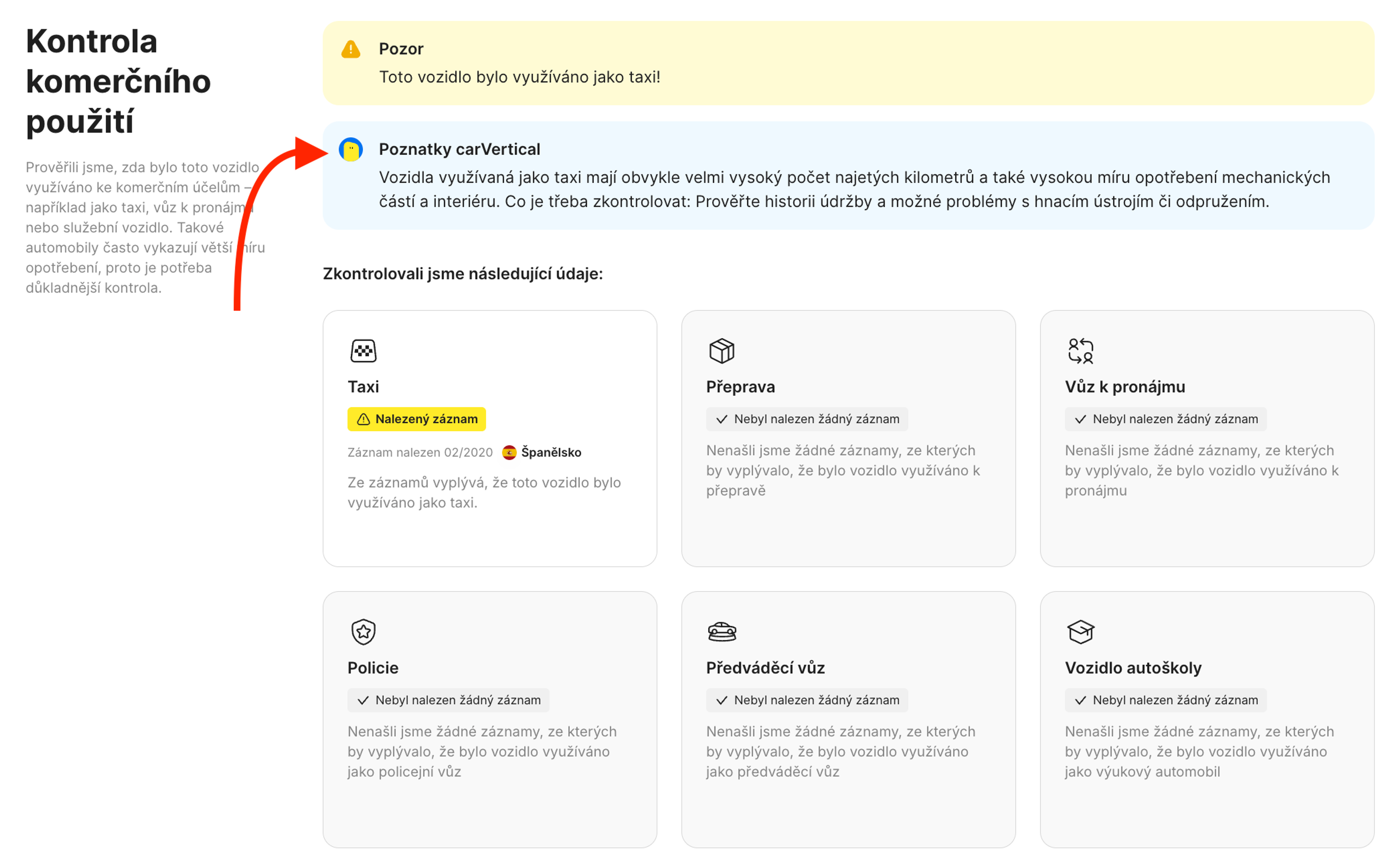Screen dimensions: 1400x866
Task: Click the yellow warning triangle in Pozor banner
Action: (350, 49)
